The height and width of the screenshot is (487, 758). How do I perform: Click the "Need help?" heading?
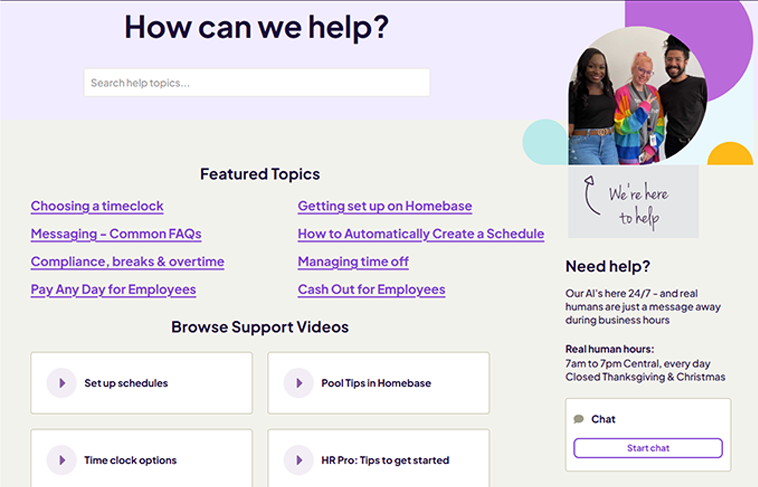point(608,266)
